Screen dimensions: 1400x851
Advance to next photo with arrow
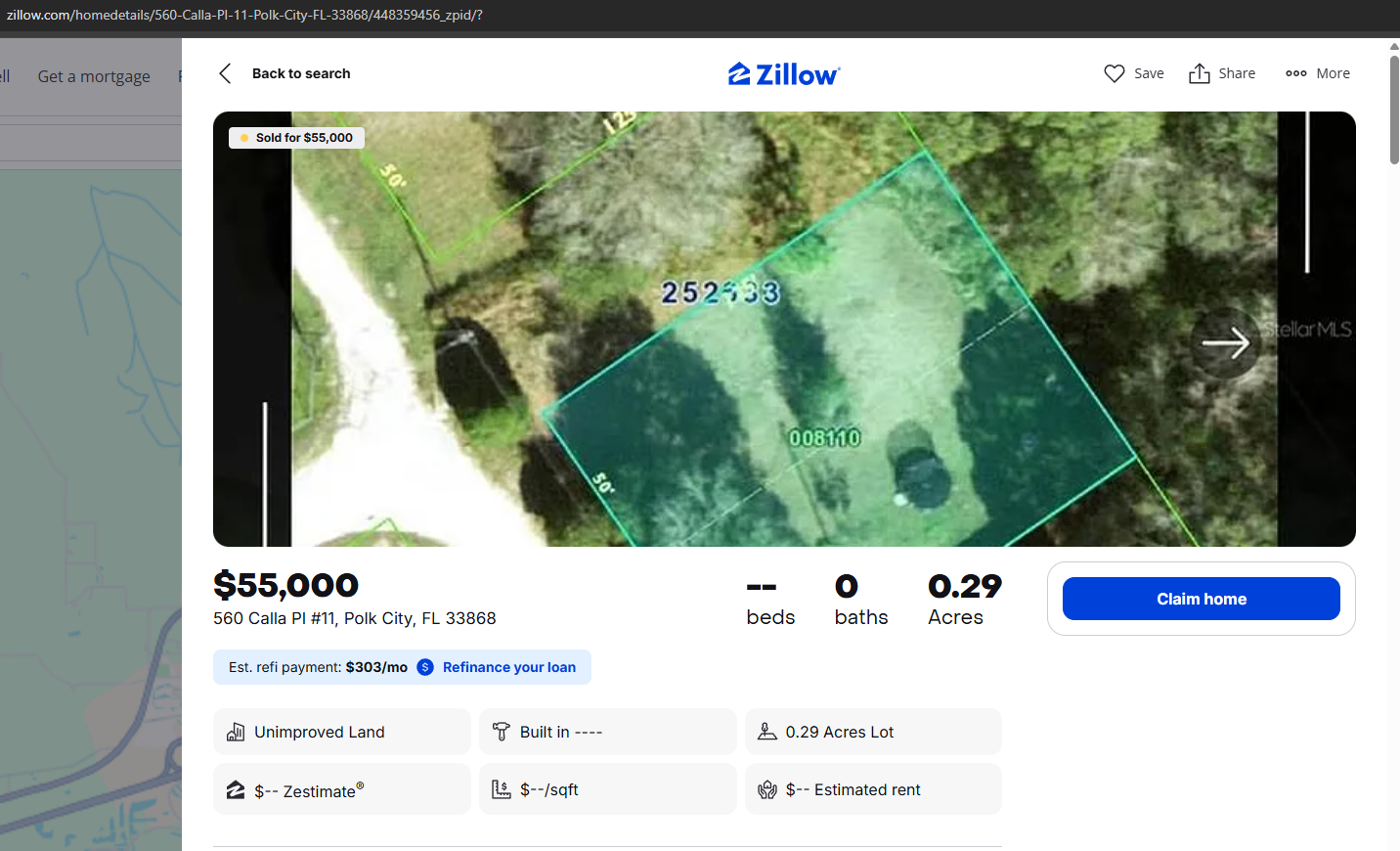tap(1225, 343)
